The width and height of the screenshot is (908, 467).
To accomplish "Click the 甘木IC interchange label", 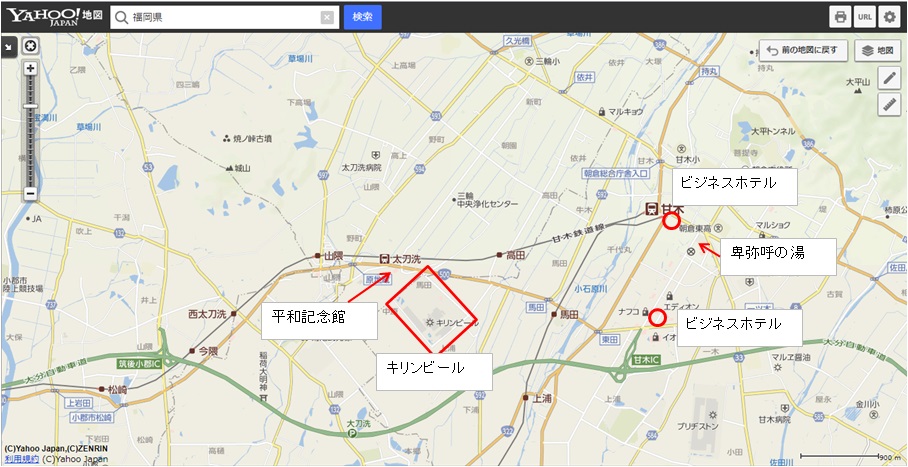I will pyautogui.click(x=646, y=360).
